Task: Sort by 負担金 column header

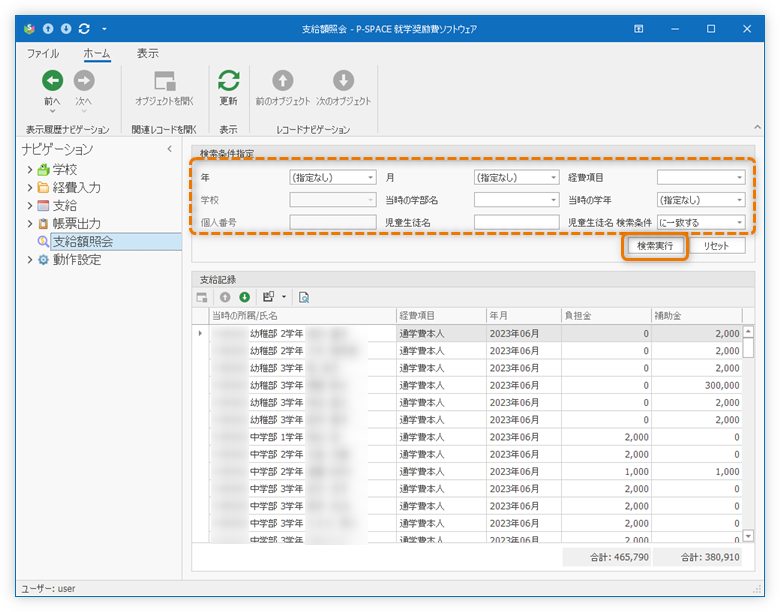Action: [606, 316]
